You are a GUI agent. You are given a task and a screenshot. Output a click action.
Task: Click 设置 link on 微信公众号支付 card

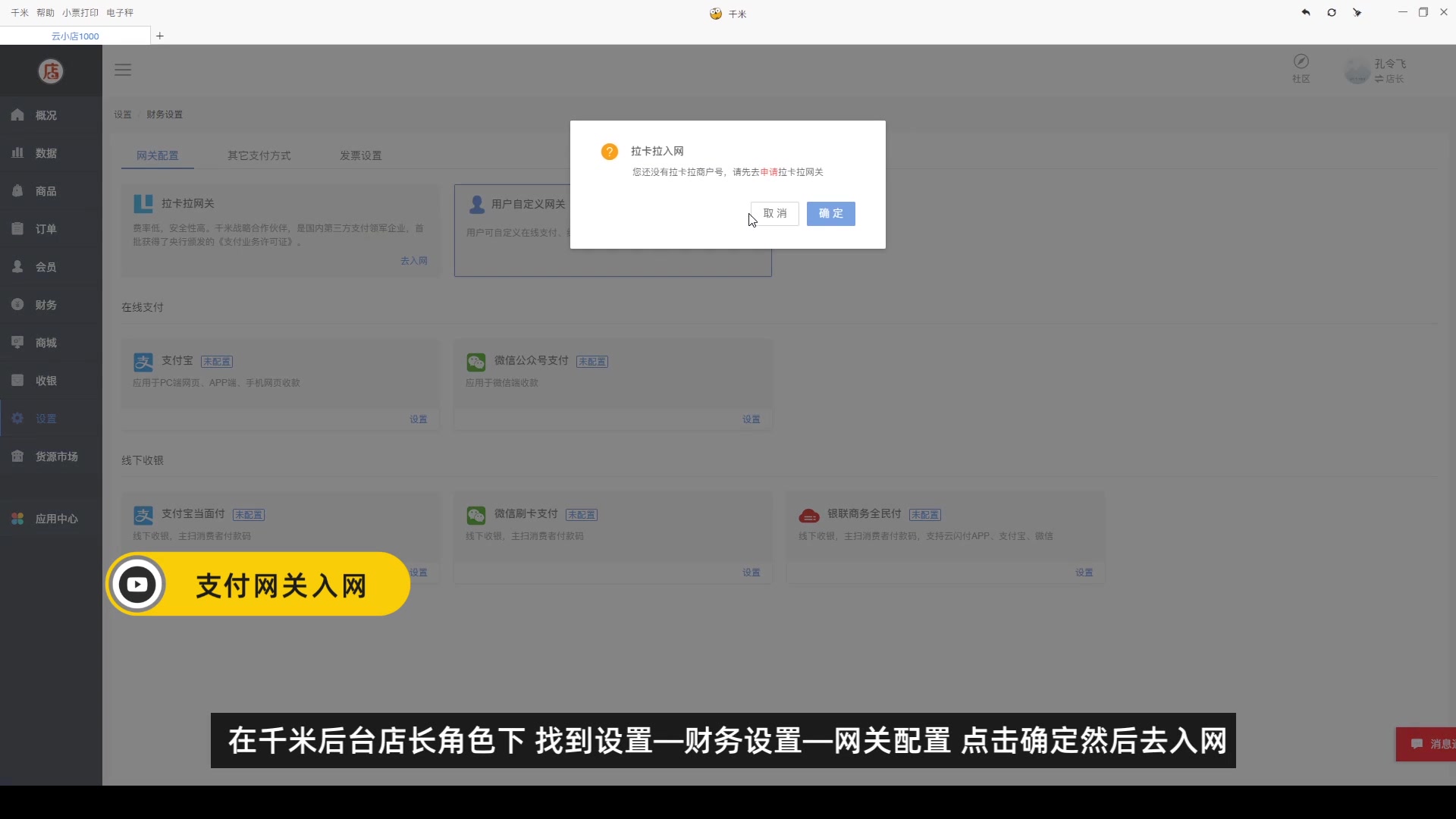pos(752,419)
